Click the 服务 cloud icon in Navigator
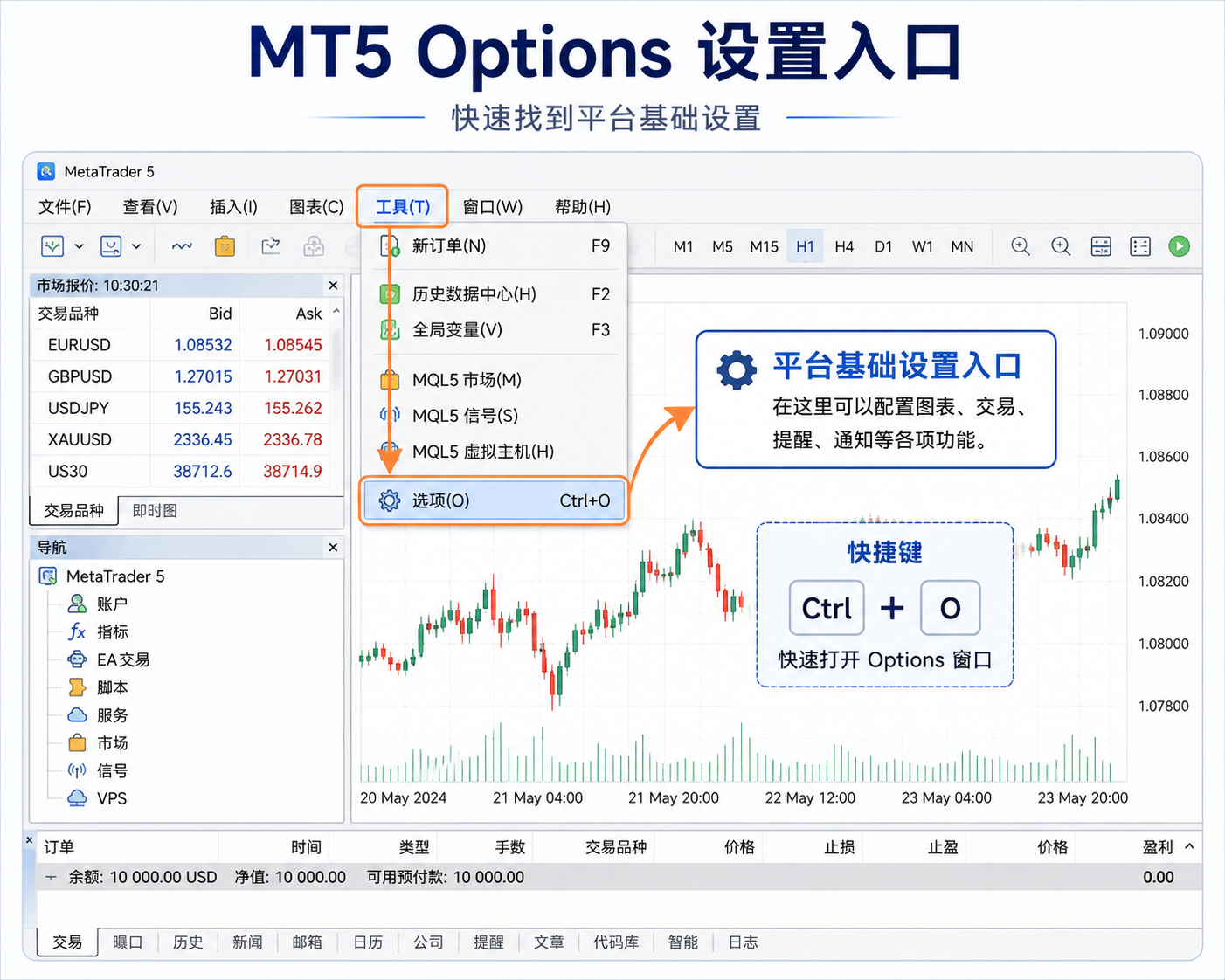The height and width of the screenshot is (980, 1225). (77, 715)
